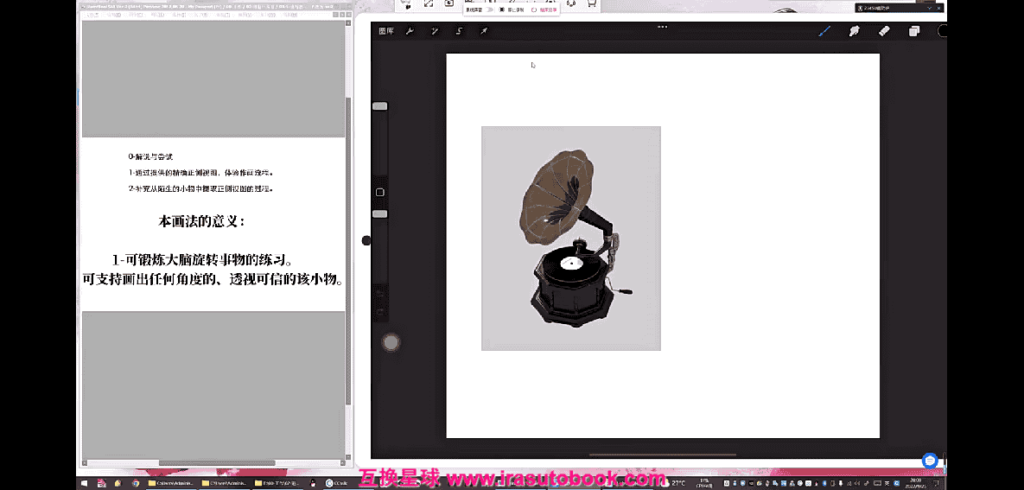
Task: Collapse the small dark panel via its chevron
Action: point(929,8)
